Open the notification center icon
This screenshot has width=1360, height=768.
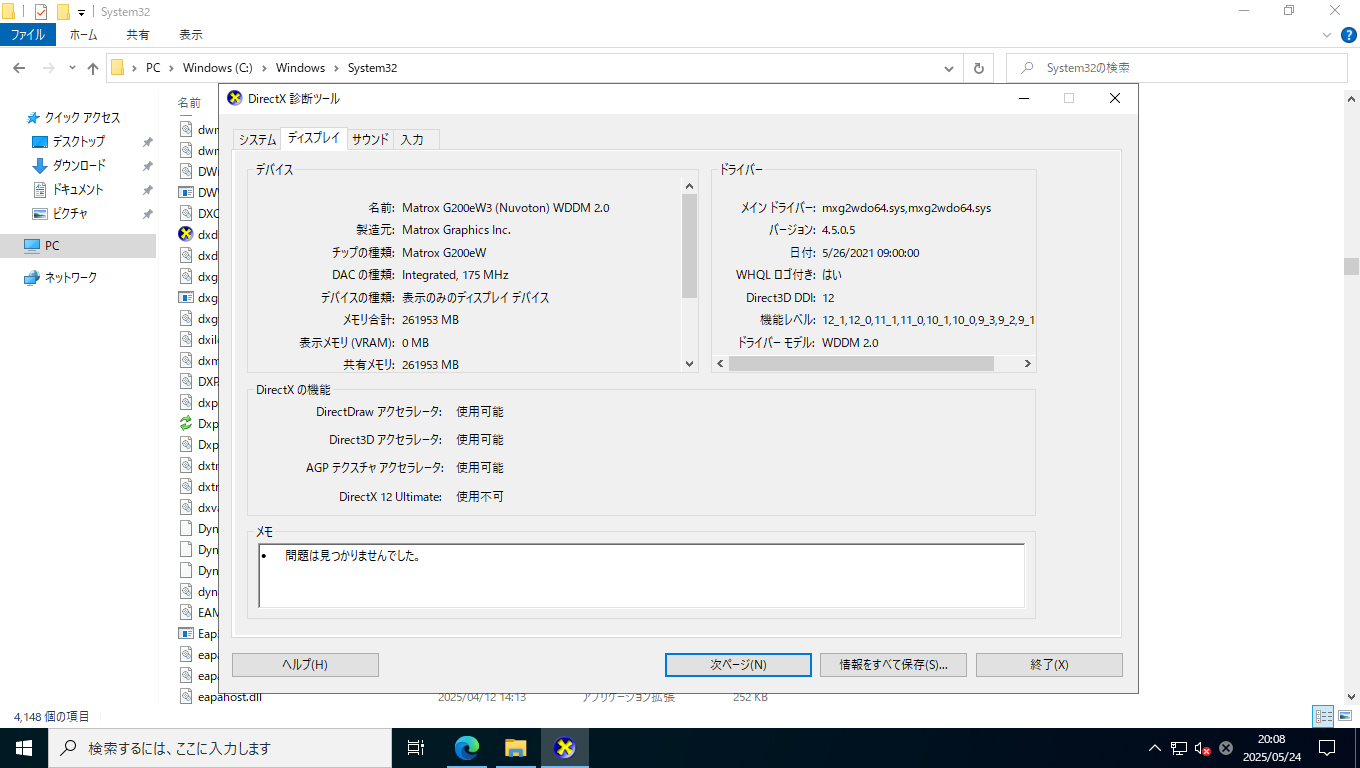point(1327,748)
